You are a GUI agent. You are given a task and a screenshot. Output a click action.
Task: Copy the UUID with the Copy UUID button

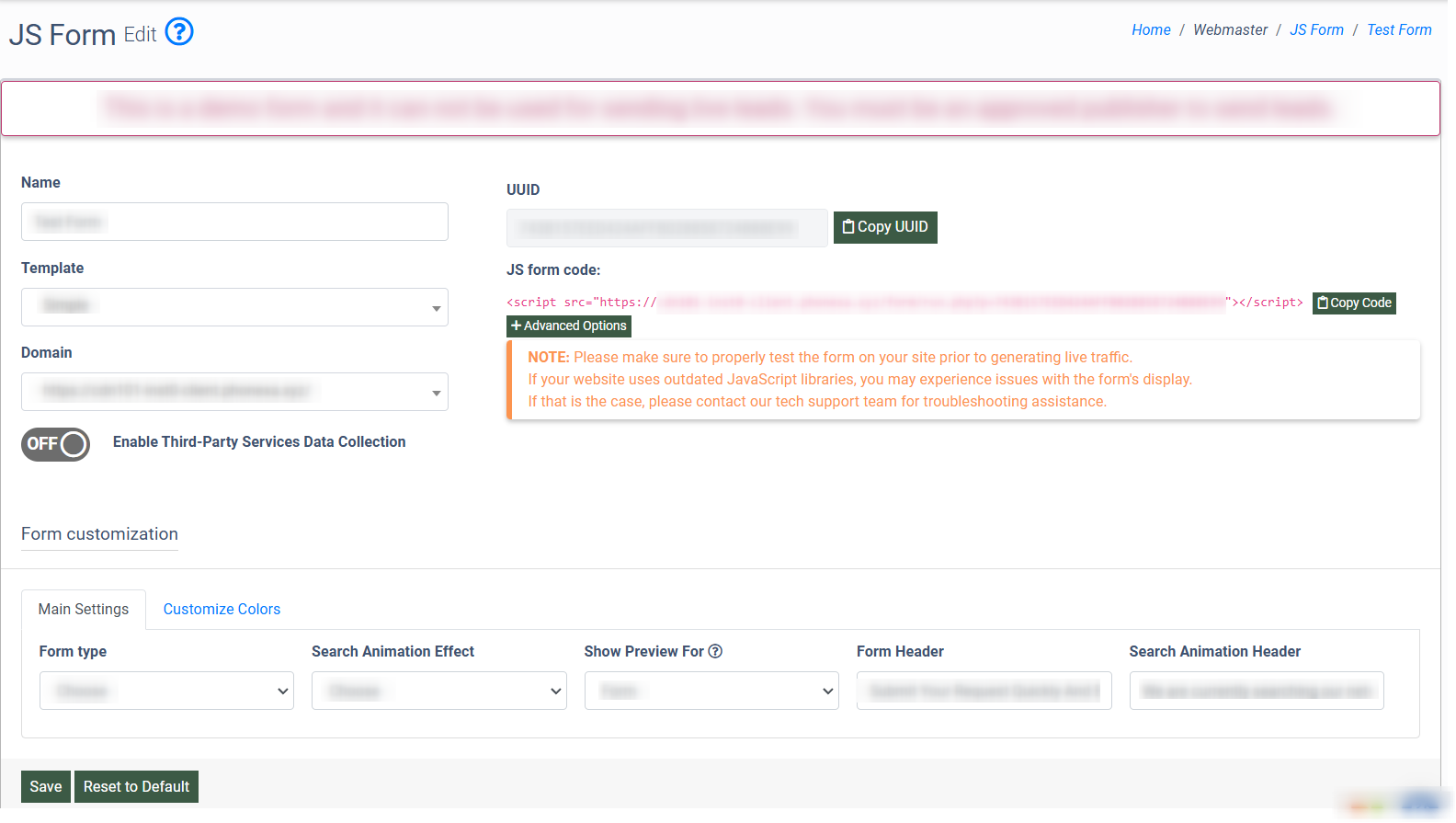884,227
